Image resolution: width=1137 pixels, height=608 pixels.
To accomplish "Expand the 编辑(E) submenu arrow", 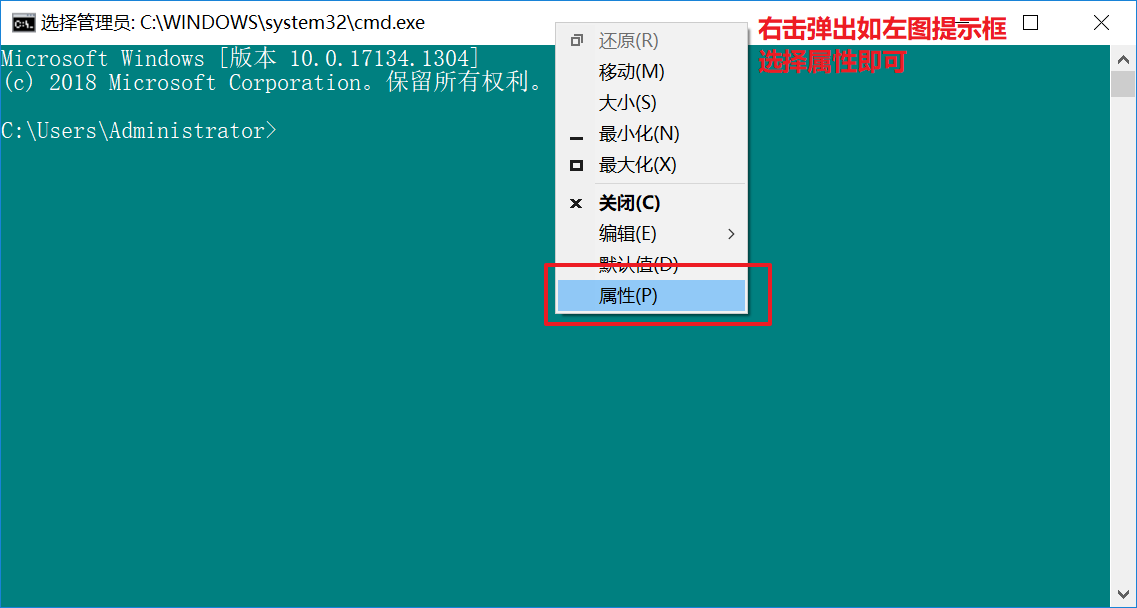I will point(730,233).
